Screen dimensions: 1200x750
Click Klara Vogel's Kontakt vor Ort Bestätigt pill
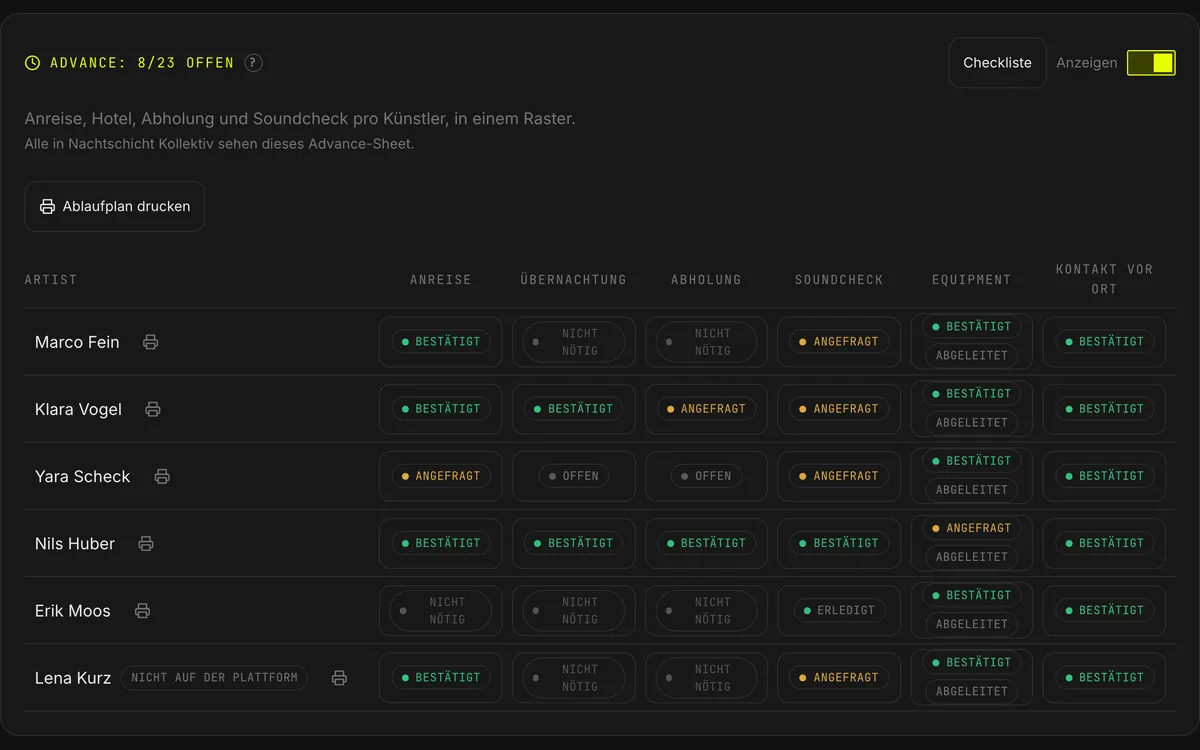click(1104, 409)
